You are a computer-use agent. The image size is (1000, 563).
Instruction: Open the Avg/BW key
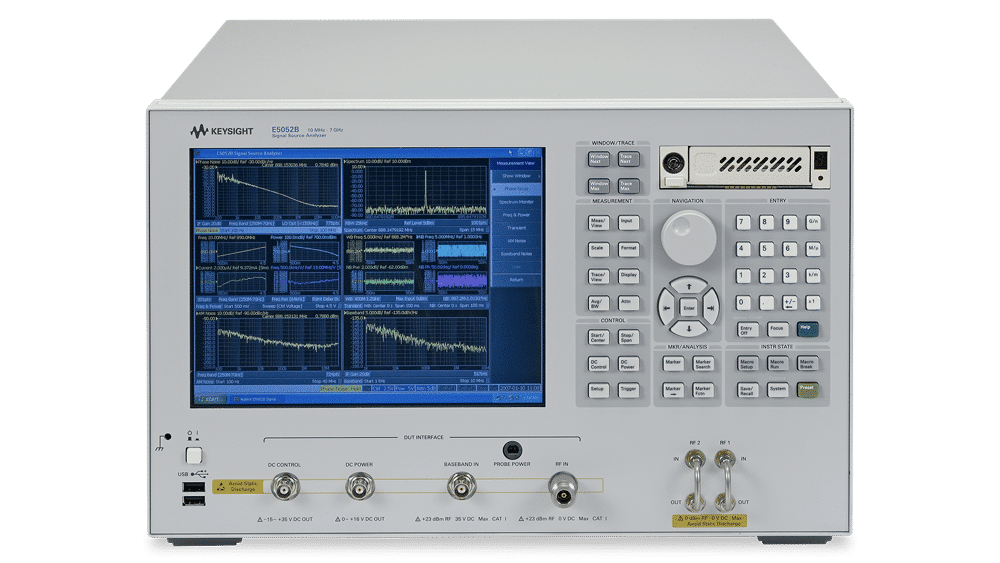pyautogui.click(x=598, y=303)
